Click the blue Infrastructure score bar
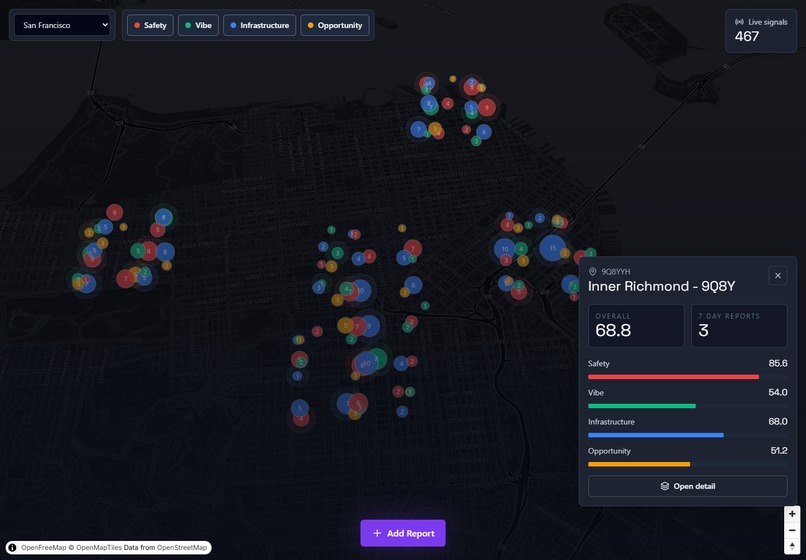Viewport: 806px width, 560px height. pos(656,435)
